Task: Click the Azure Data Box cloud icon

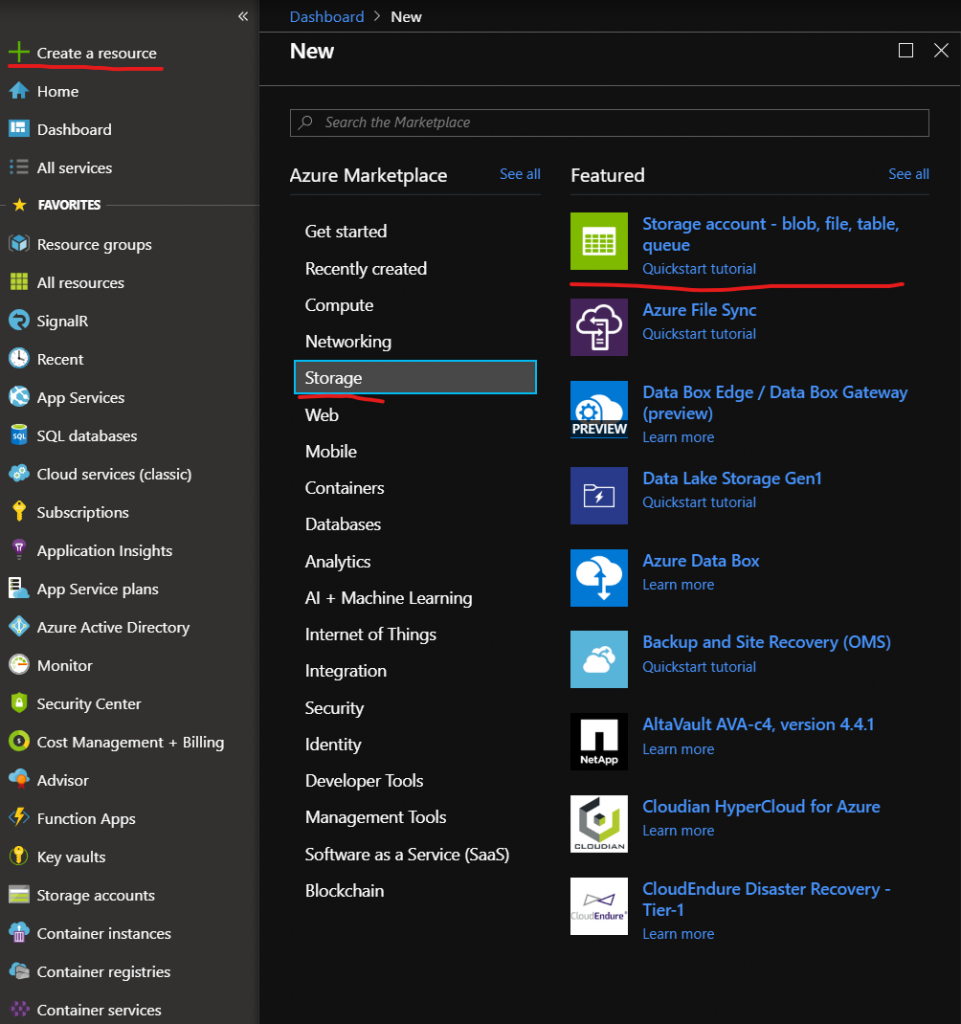Action: (x=599, y=577)
